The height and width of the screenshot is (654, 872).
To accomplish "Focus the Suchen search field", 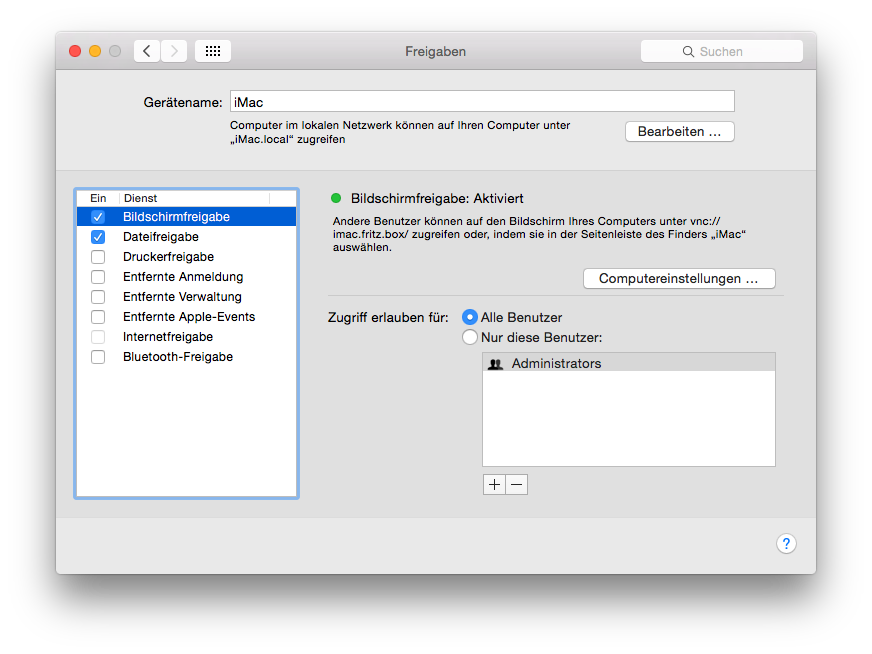I will pos(721,51).
